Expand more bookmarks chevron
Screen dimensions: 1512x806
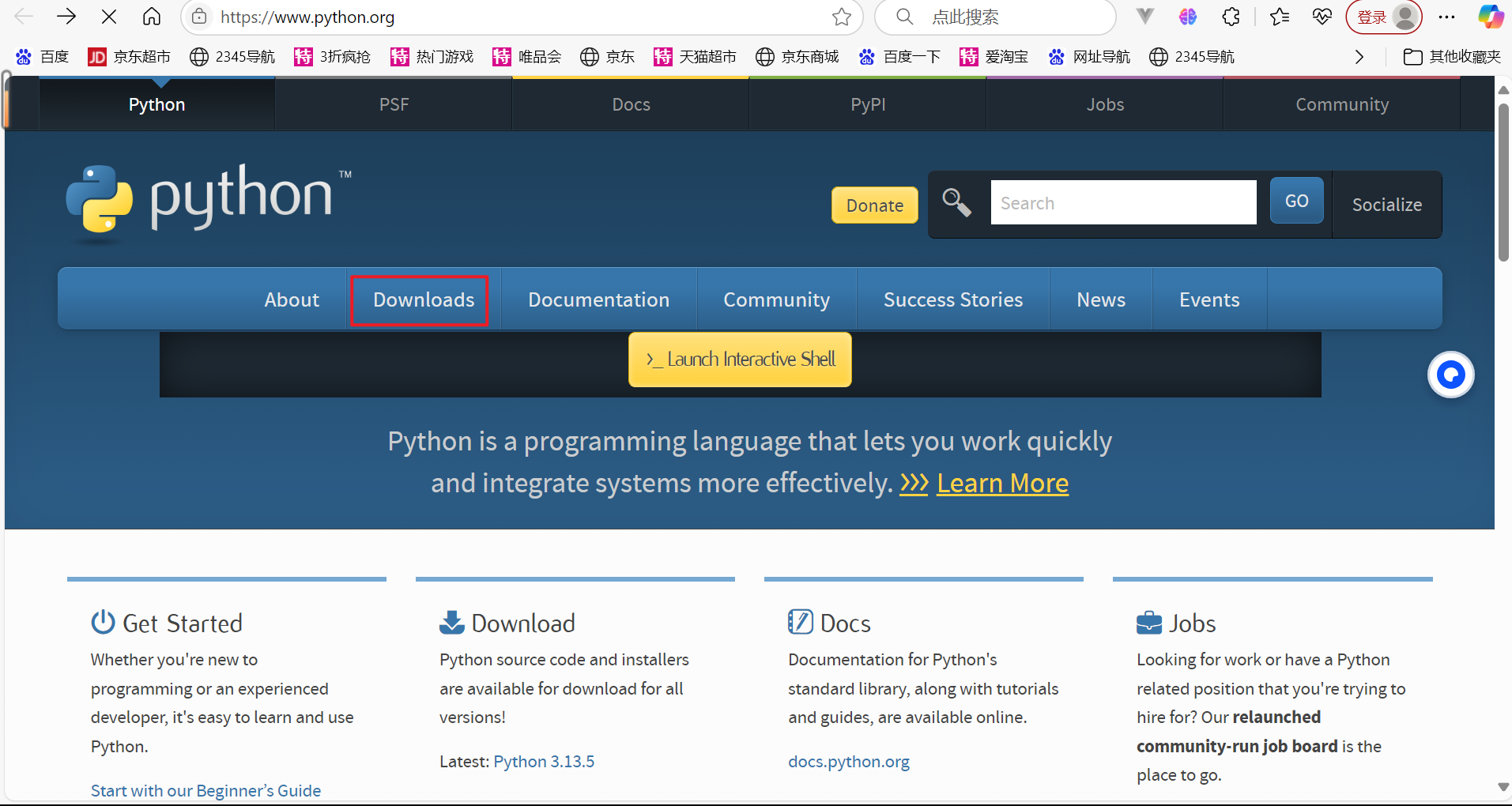coord(1359,57)
